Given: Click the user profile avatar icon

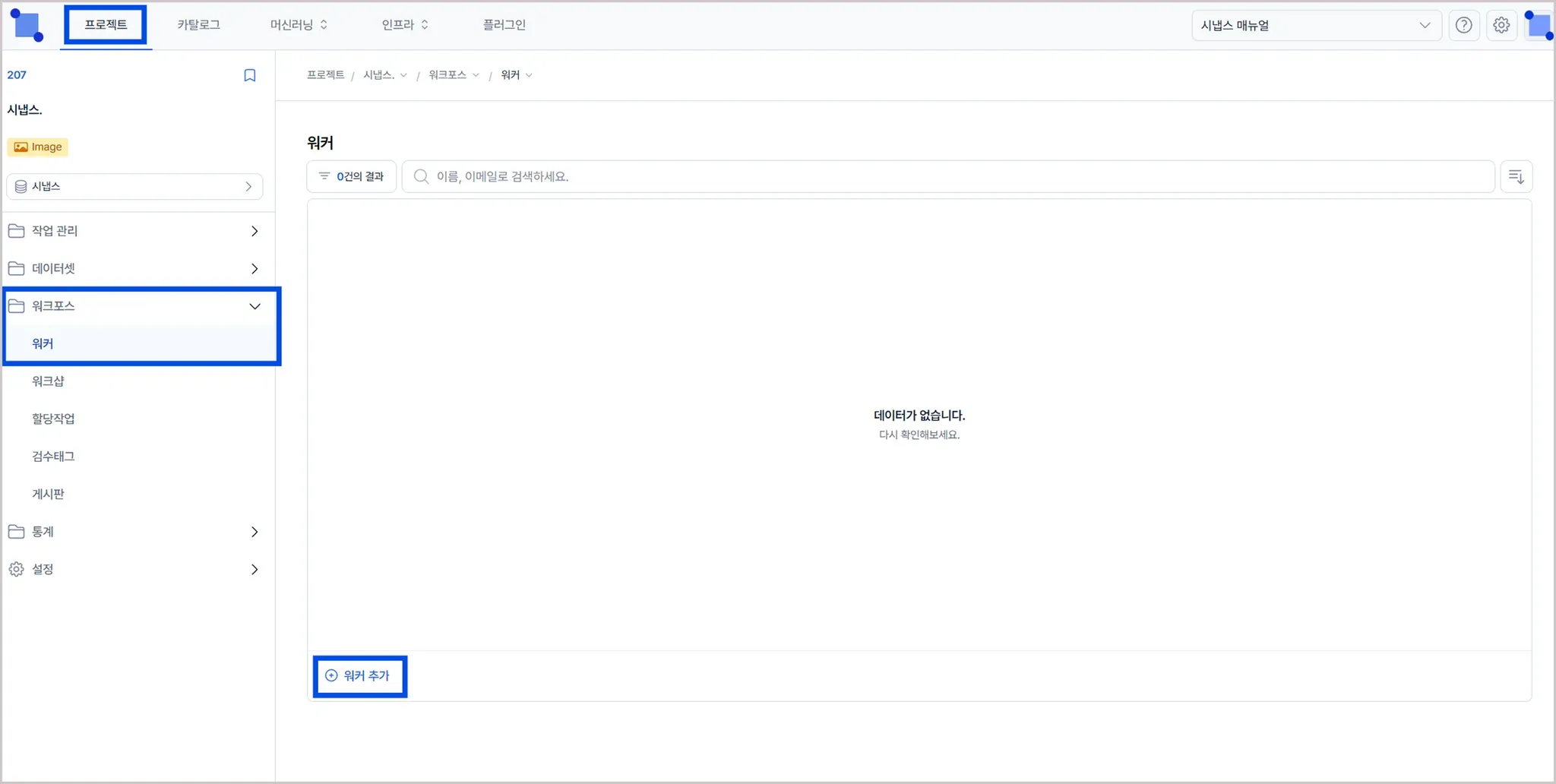Looking at the screenshot, I should [1539, 26].
